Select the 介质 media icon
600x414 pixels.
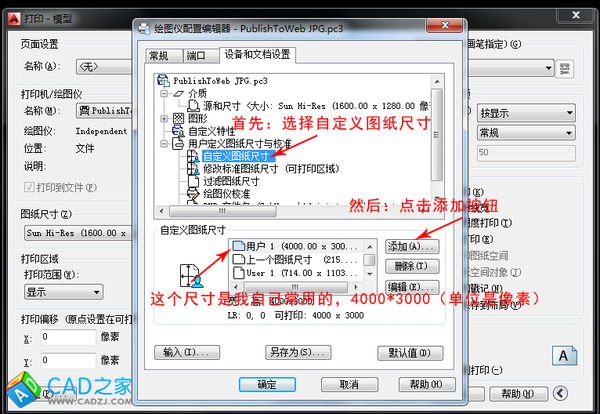click(x=178, y=94)
